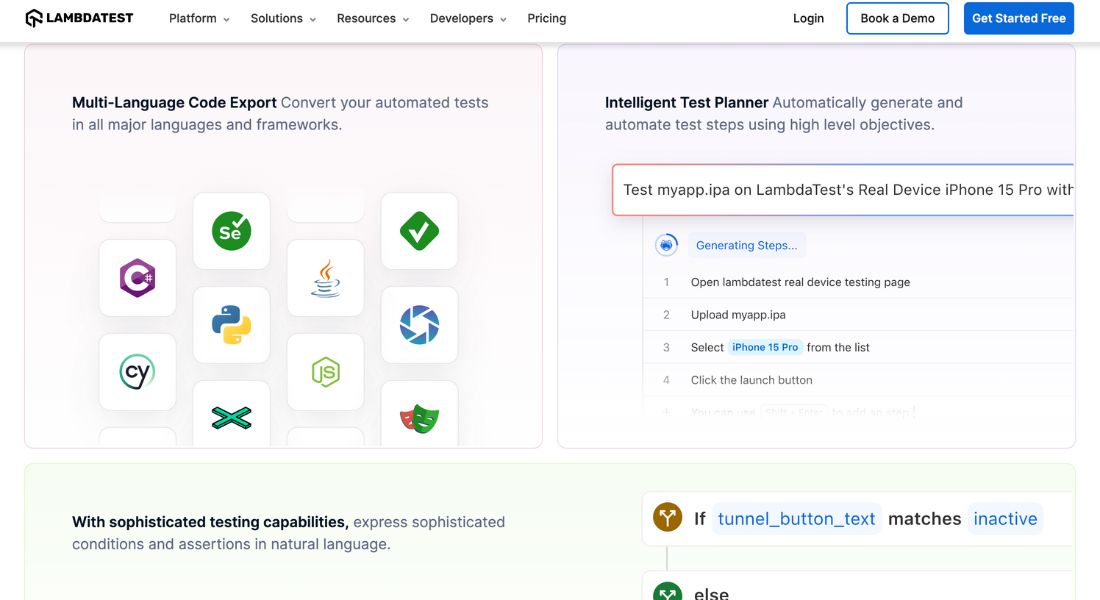Select the Cypress cy icon
The height and width of the screenshot is (600, 1100).
[x=138, y=372]
